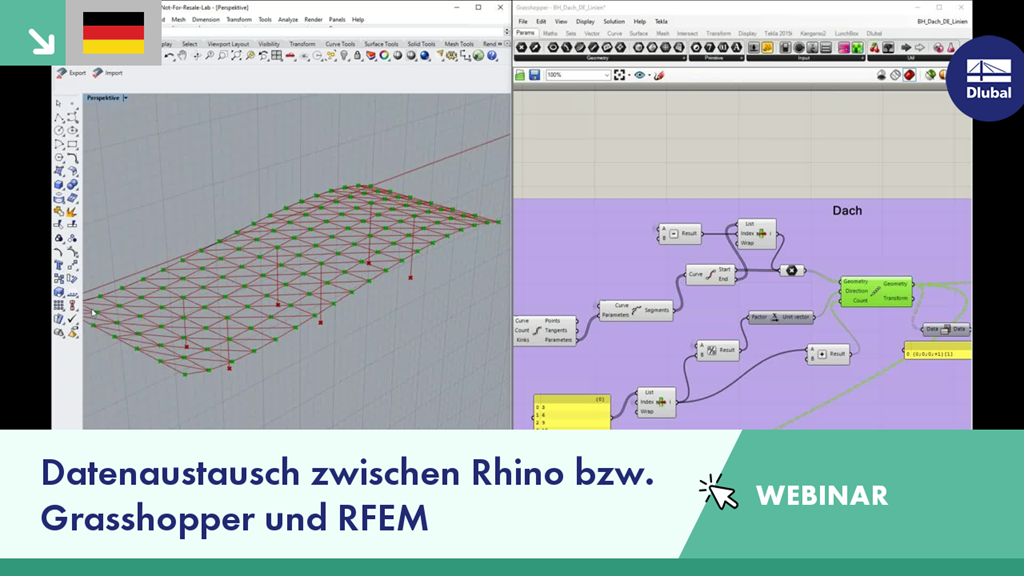Viewport: 1024px width, 576px height.
Task: Click the Import button in Rhino
Action: click(x=107, y=72)
